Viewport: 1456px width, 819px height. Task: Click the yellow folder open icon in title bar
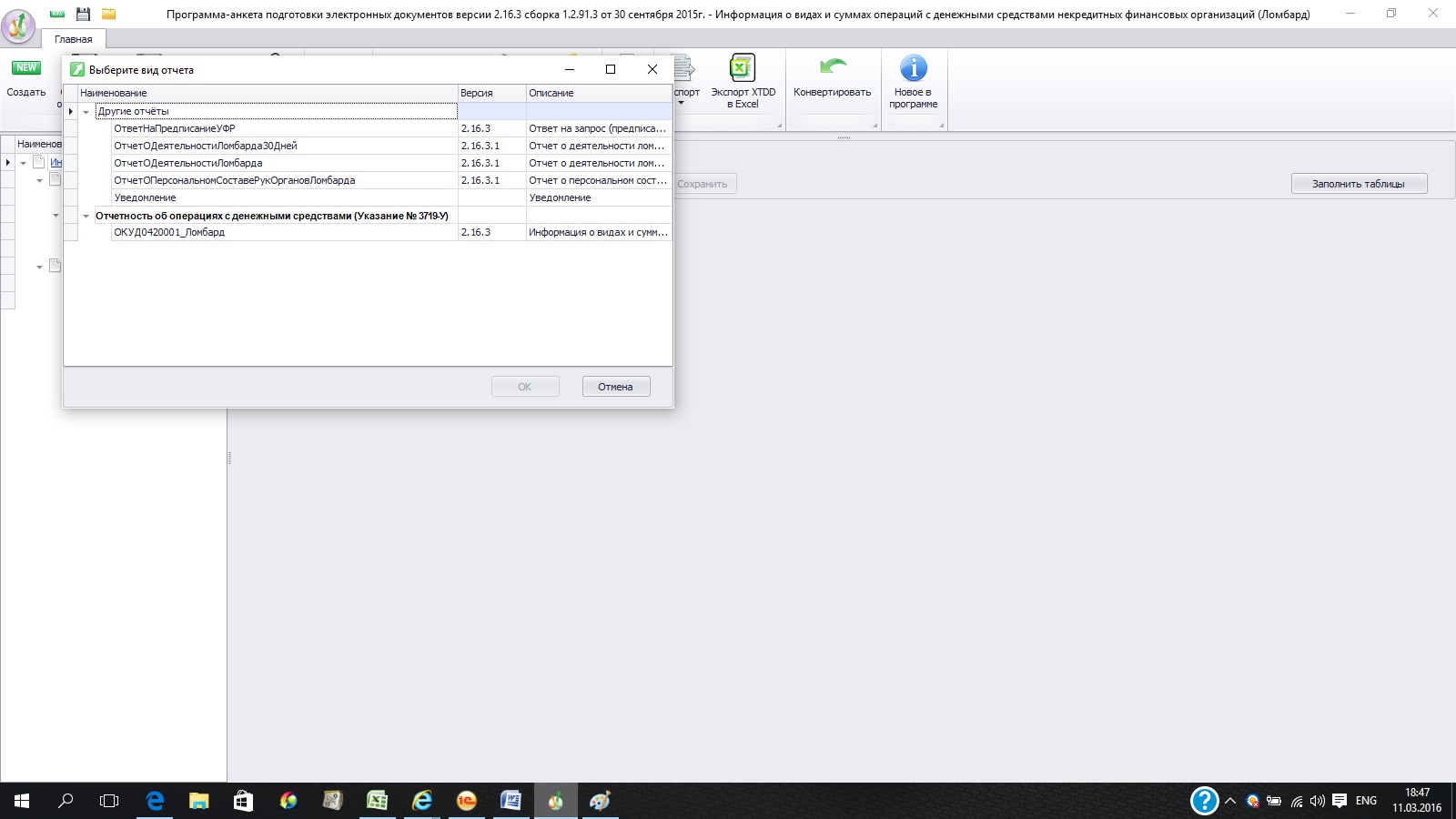coord(108,14)
